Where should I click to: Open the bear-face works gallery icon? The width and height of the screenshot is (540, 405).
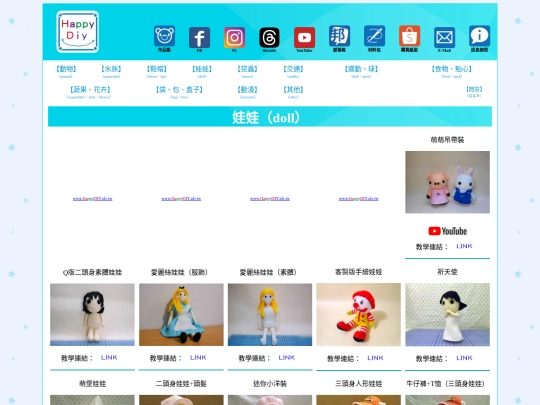[x=164, y=36]
